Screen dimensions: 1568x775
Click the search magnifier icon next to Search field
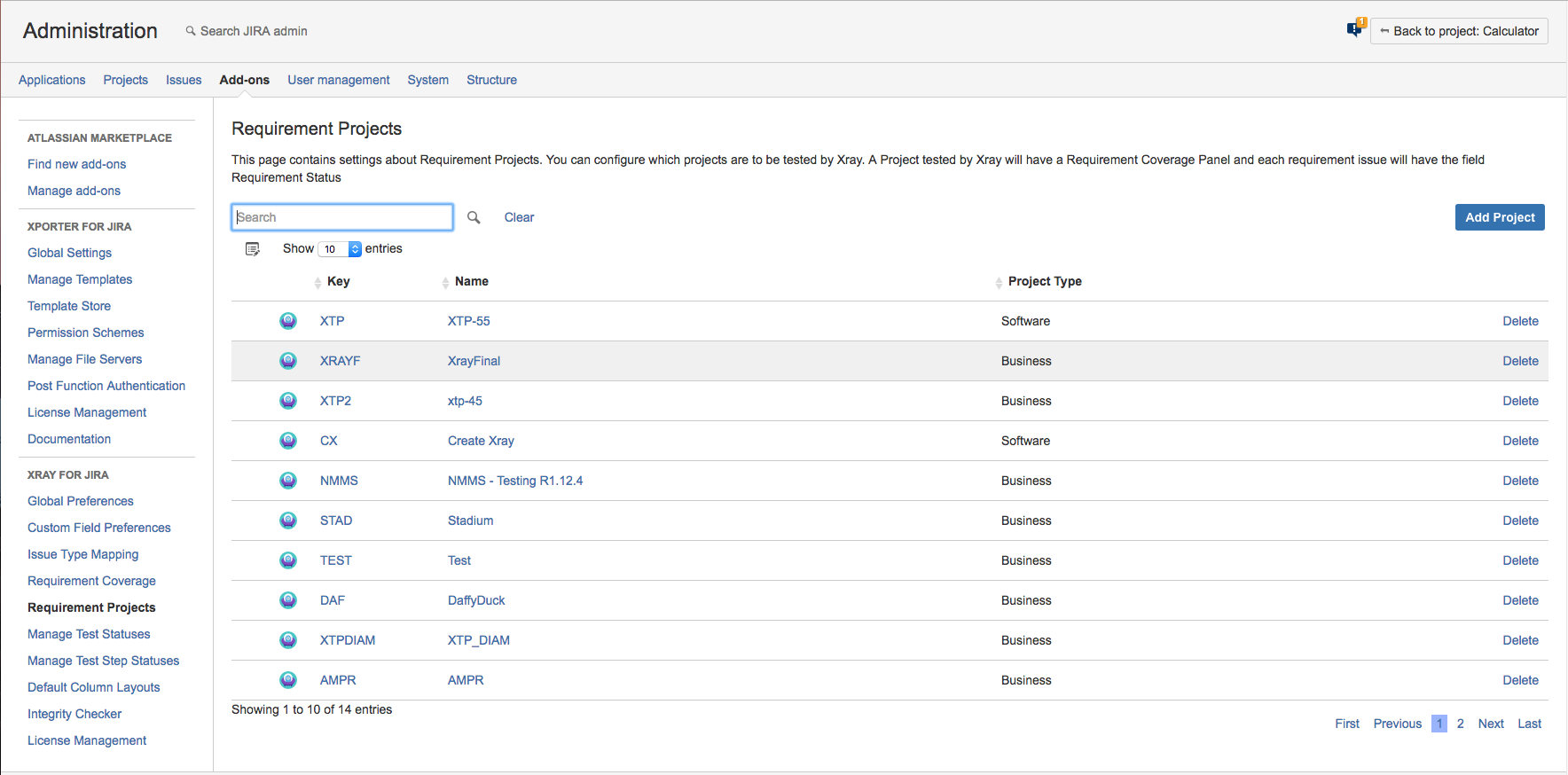click(474, 217)
